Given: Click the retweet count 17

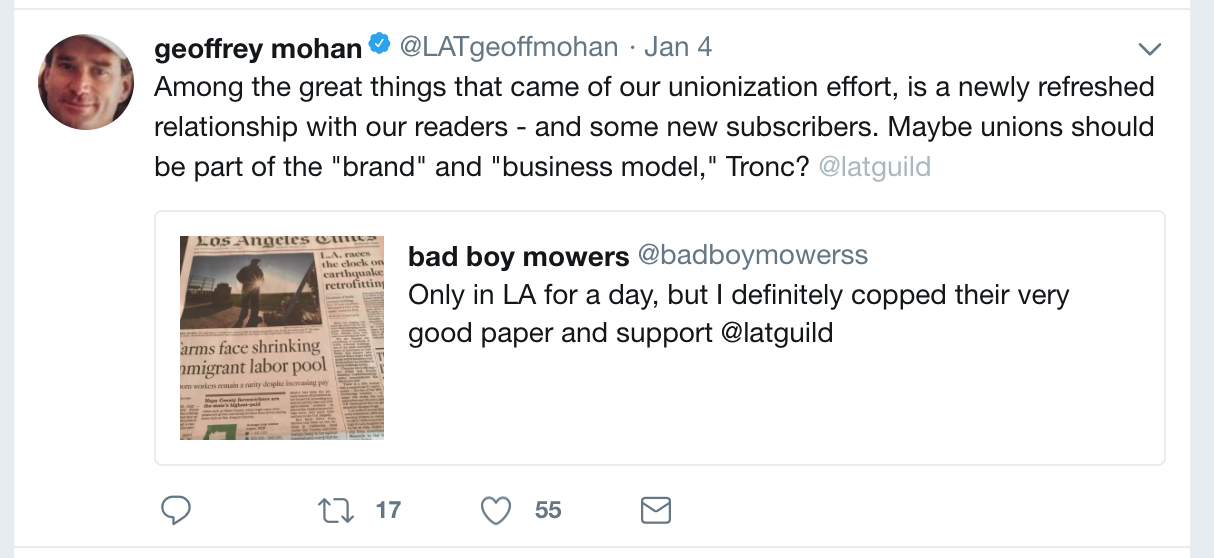Looking at the screenshot, I should [x=388, y=511].
